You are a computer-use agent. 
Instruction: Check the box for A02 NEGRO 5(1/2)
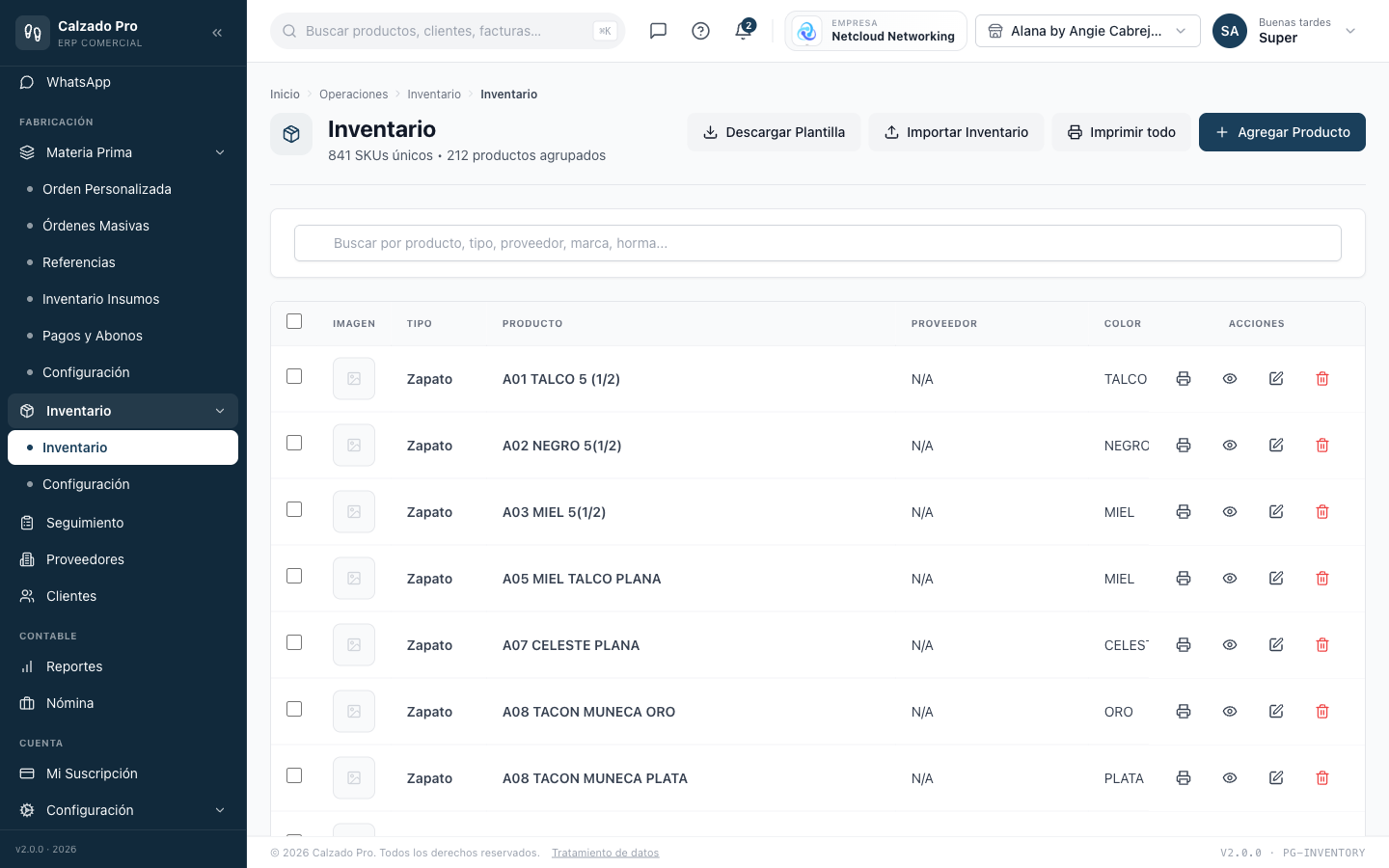tap(294, 443)
